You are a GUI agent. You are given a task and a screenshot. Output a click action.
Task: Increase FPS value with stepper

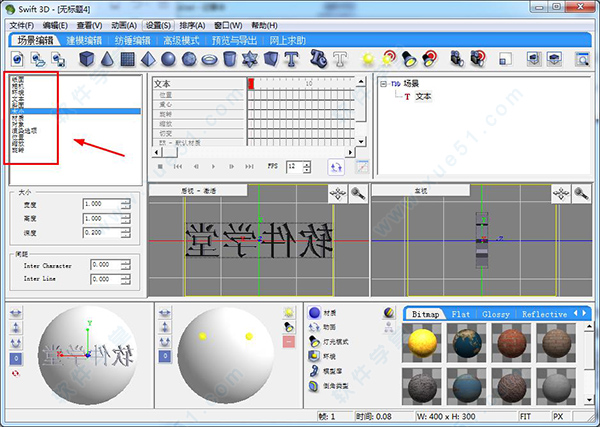307,164
